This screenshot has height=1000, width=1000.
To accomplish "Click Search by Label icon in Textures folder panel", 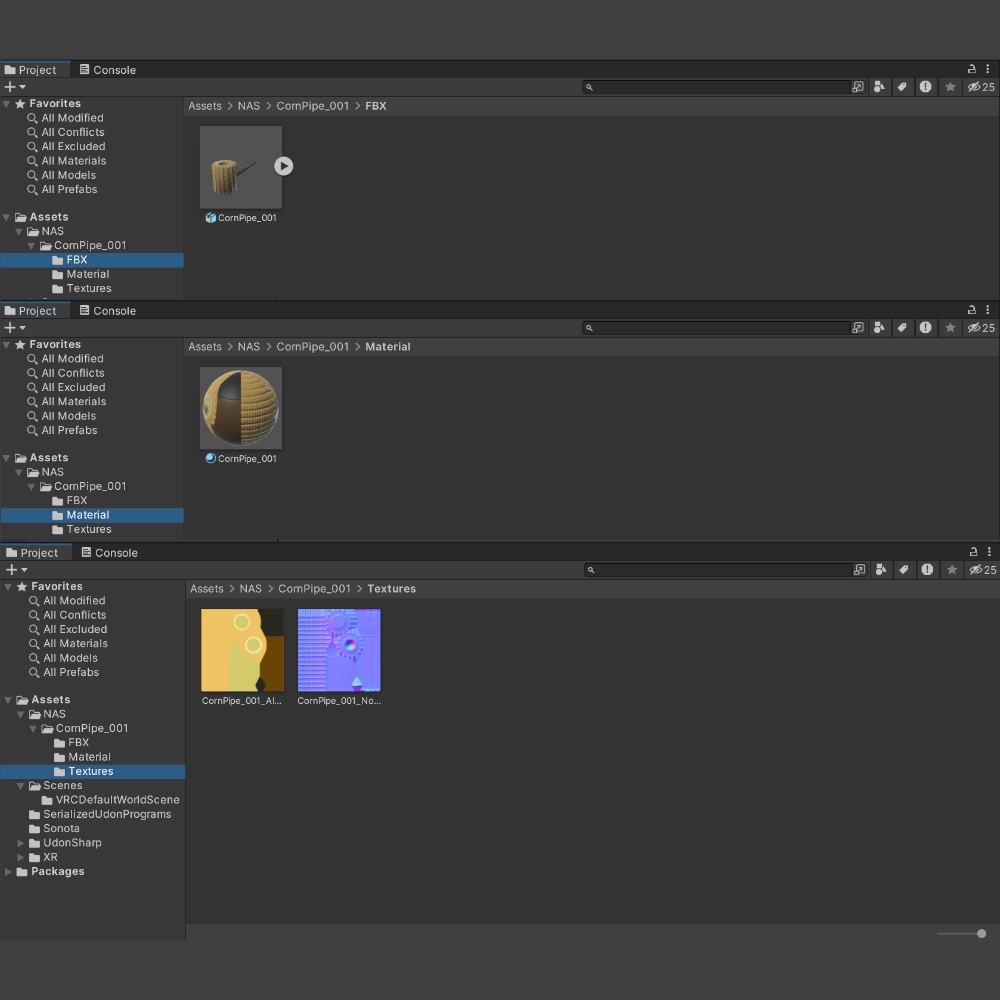I will [x=904, y=570].
